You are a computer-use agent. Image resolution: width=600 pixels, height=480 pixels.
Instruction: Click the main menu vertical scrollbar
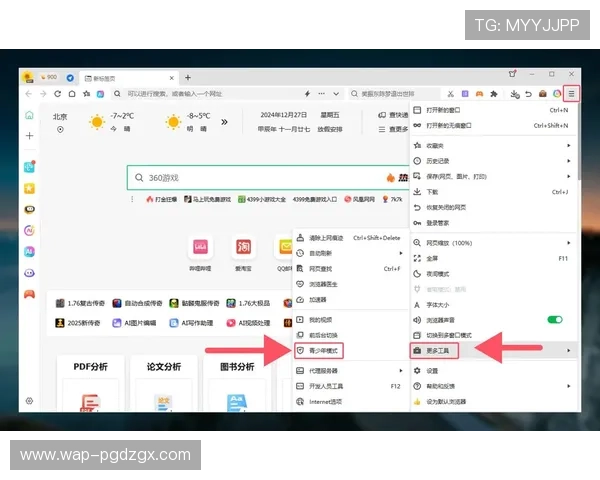click(579, 142)
